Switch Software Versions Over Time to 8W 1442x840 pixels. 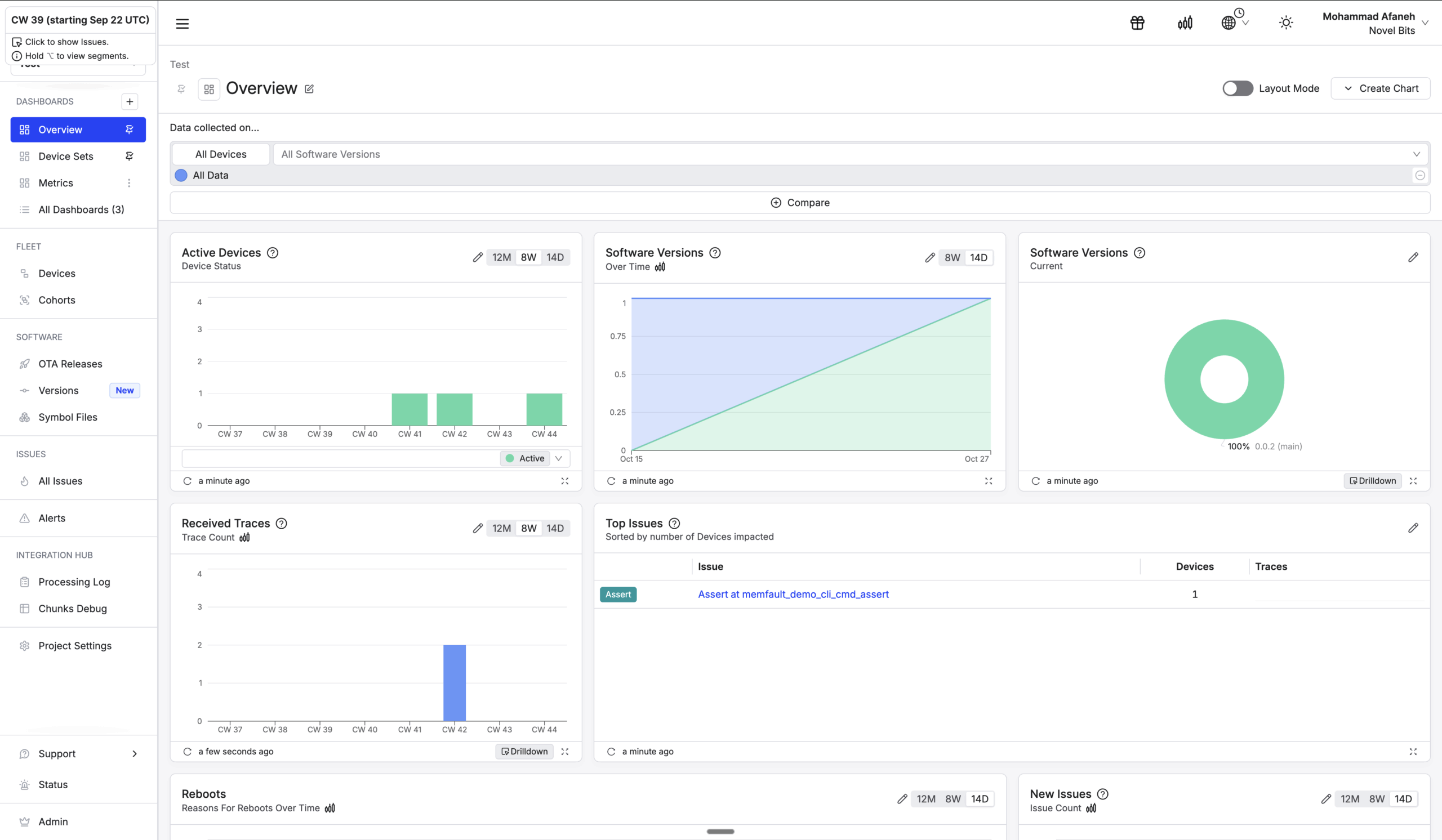[x=952, y=257]
